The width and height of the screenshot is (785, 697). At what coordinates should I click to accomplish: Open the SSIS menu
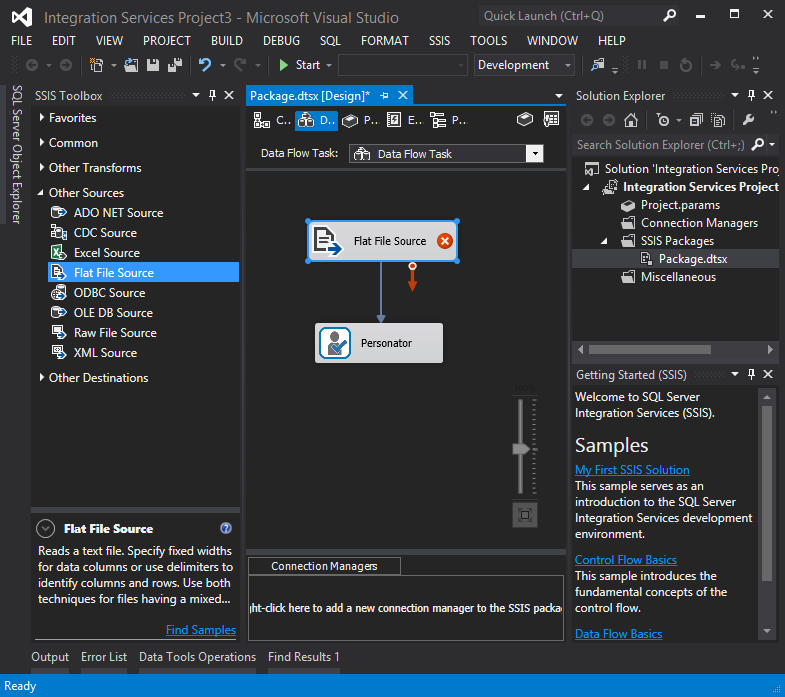pos(439,41)
